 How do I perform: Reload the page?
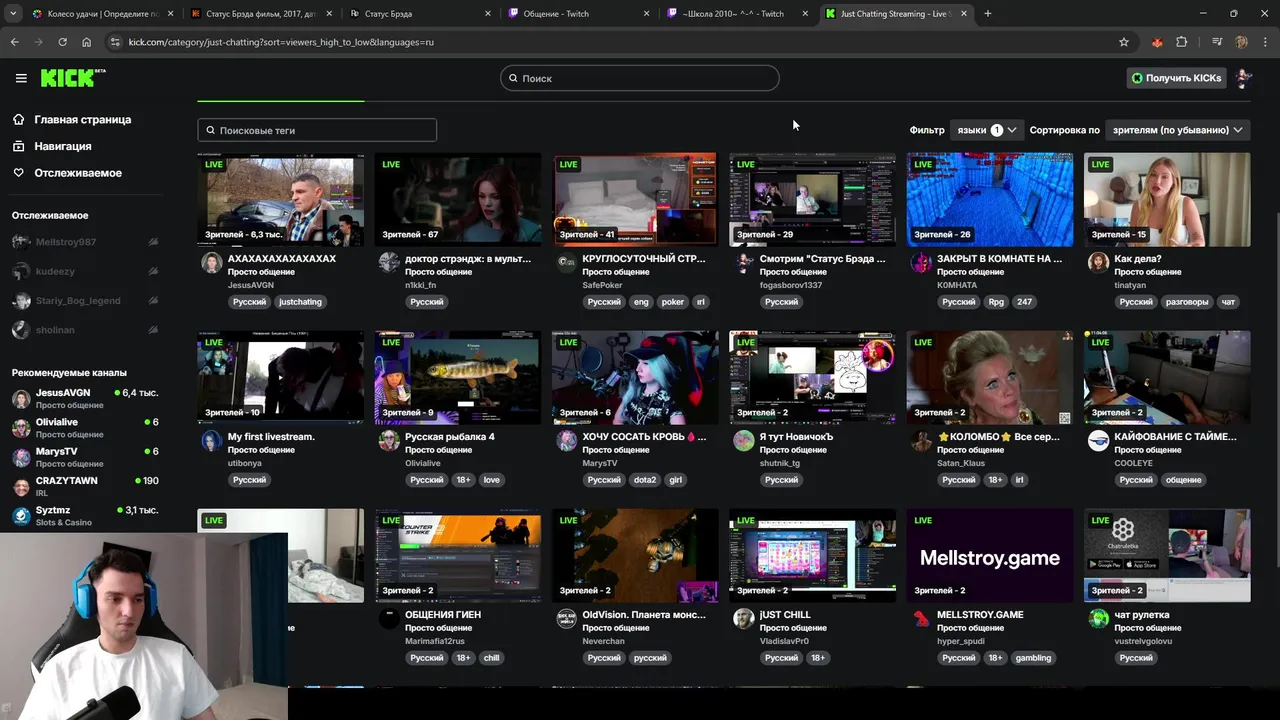pos(62,42)
